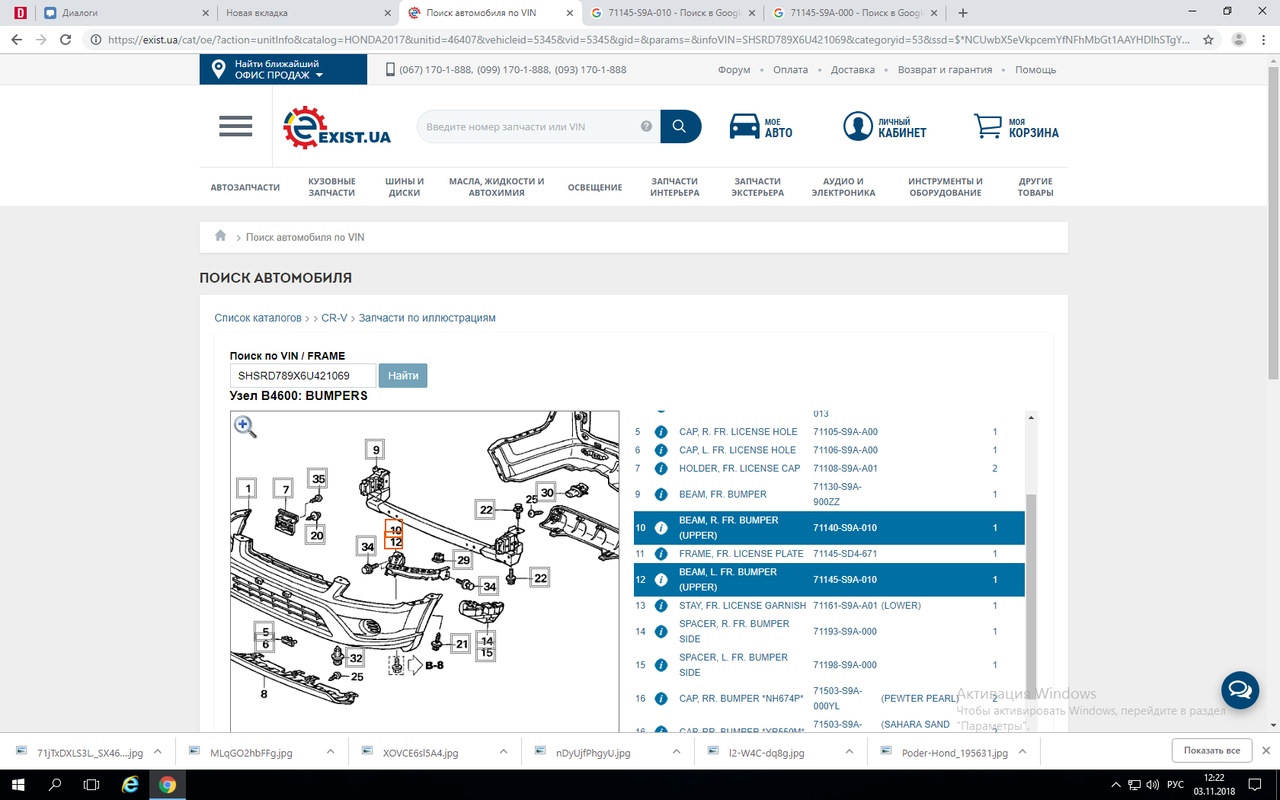Click info icon for PEWTER PEARL bumper cap

[661, 698]
